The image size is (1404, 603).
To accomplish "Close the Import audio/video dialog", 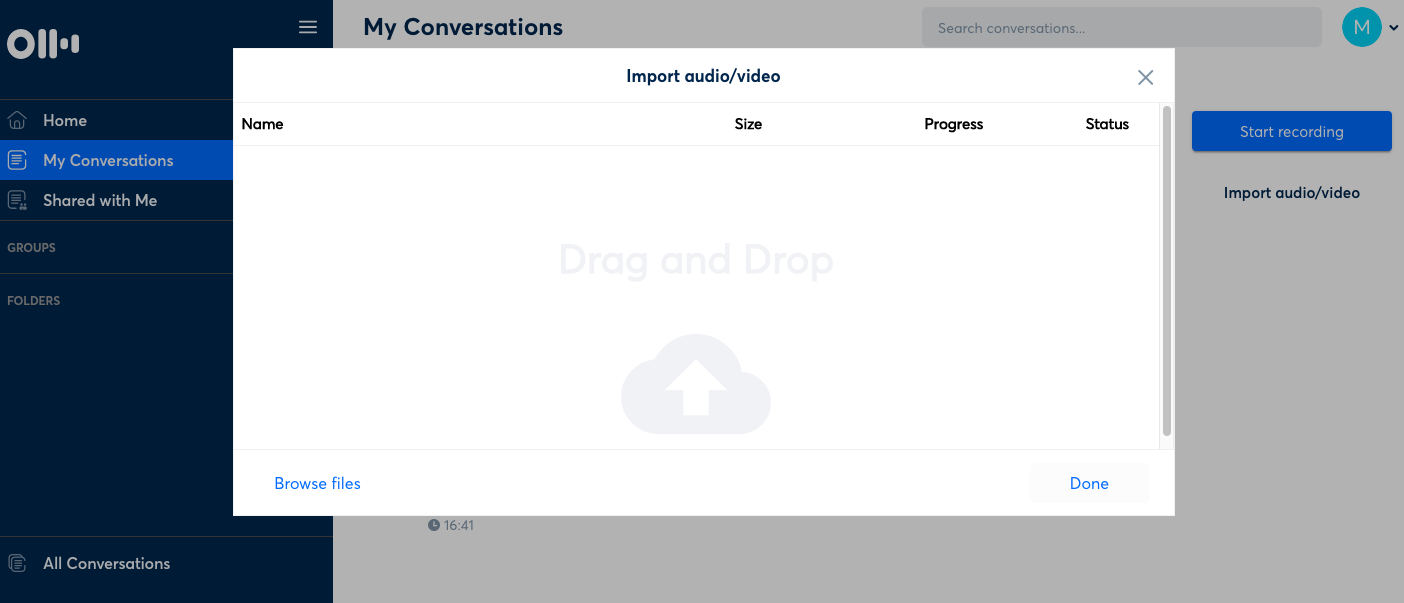I will tap(1145, 76).
